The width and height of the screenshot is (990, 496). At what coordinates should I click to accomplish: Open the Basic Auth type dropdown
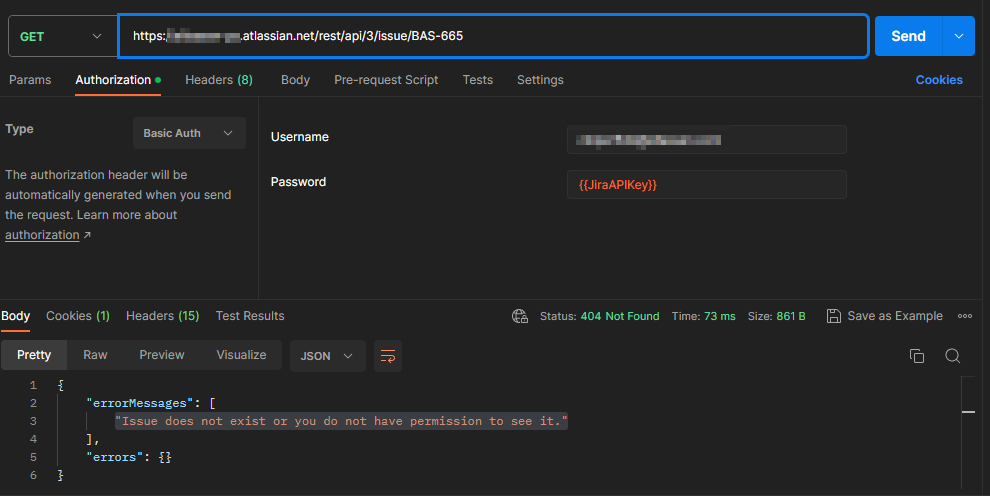click(x=189, y=133)
